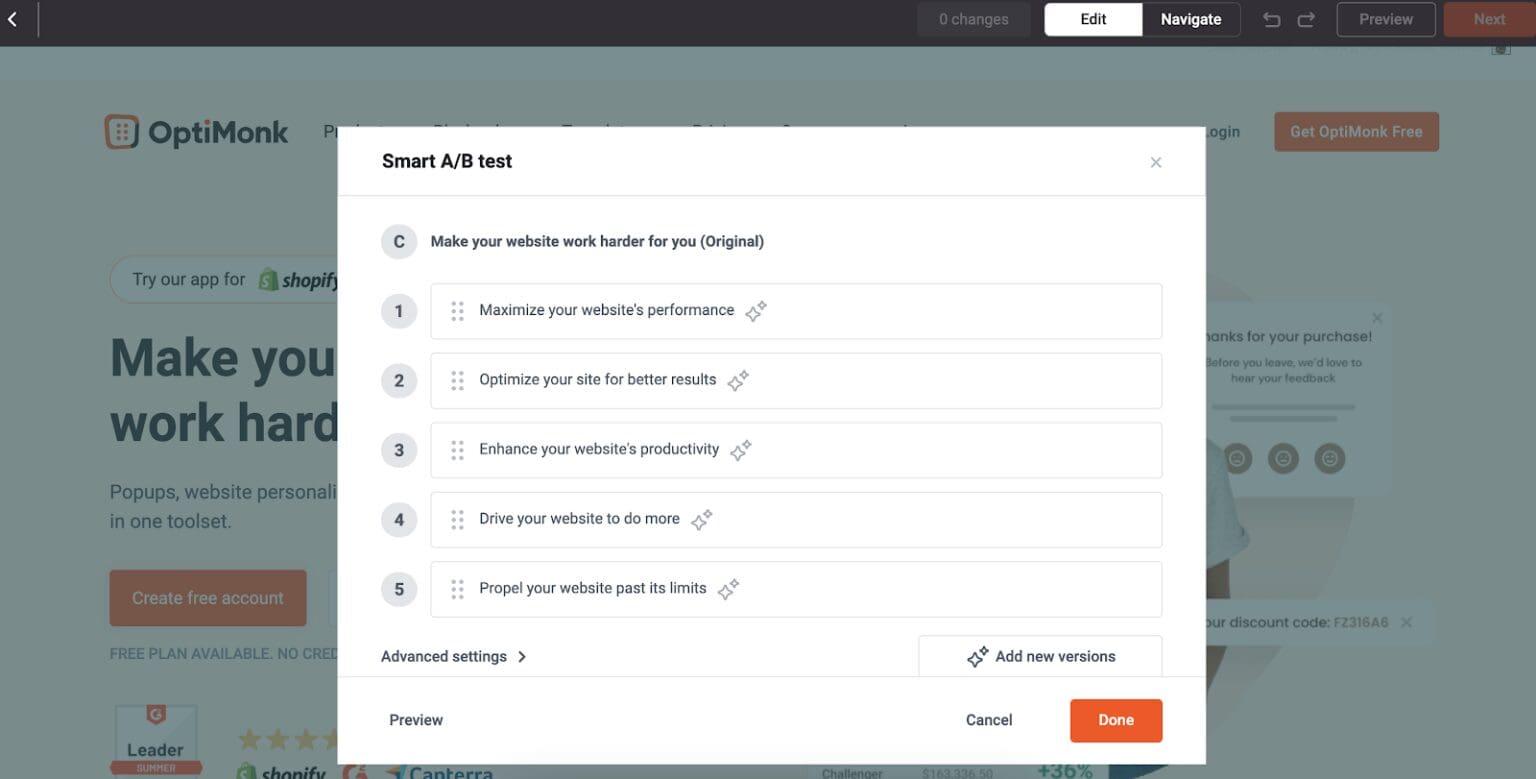Click the AI rewrite icon next to "Drive your website to do more"
Viewport: 1536px width, 779px height.
point(701,520)
